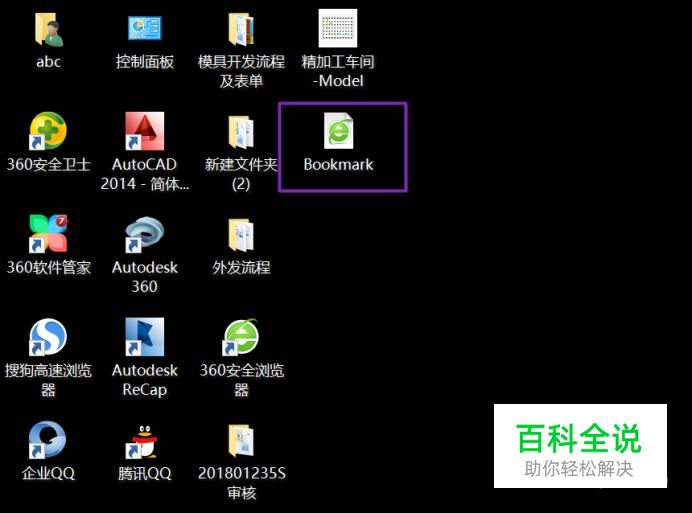Select the 360安全浏览器 shortcut icon
The height and width of the screenshot is (513, 692).
(241, 337)
